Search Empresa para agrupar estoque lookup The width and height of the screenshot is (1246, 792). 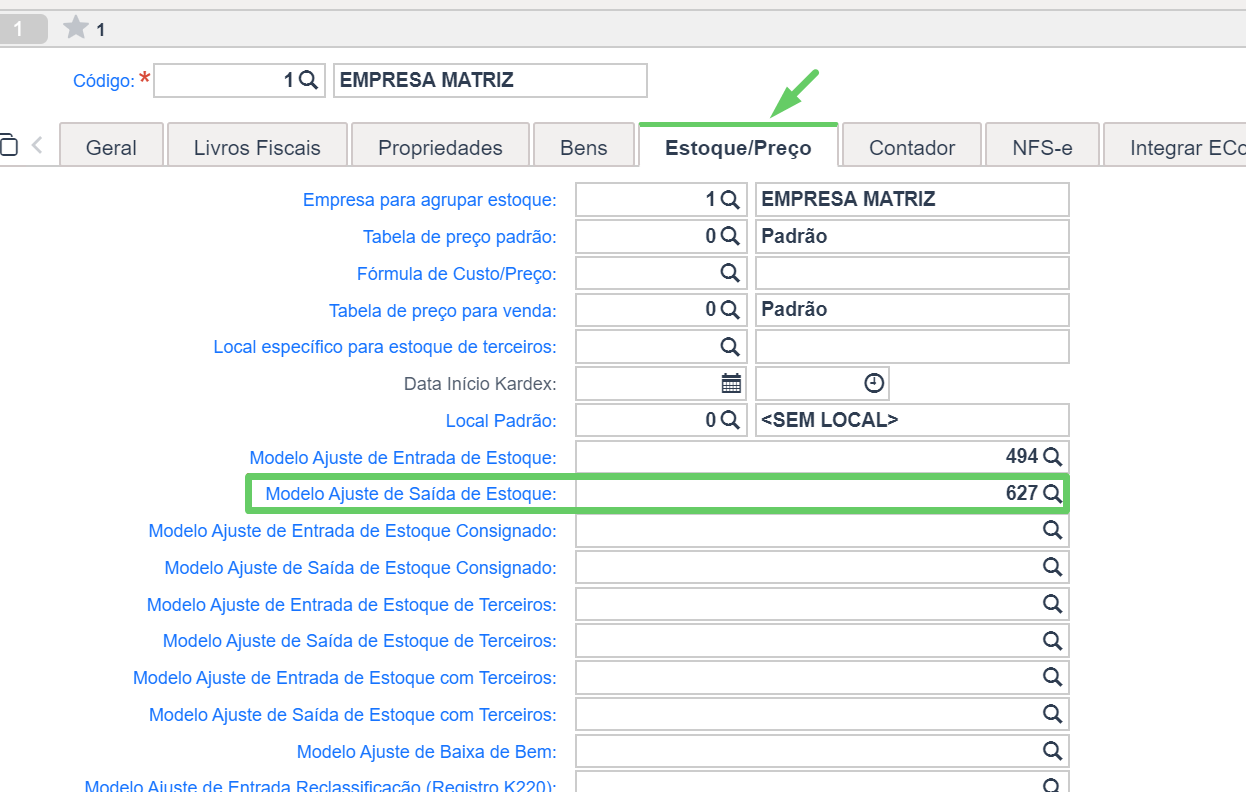click(730, 200)
